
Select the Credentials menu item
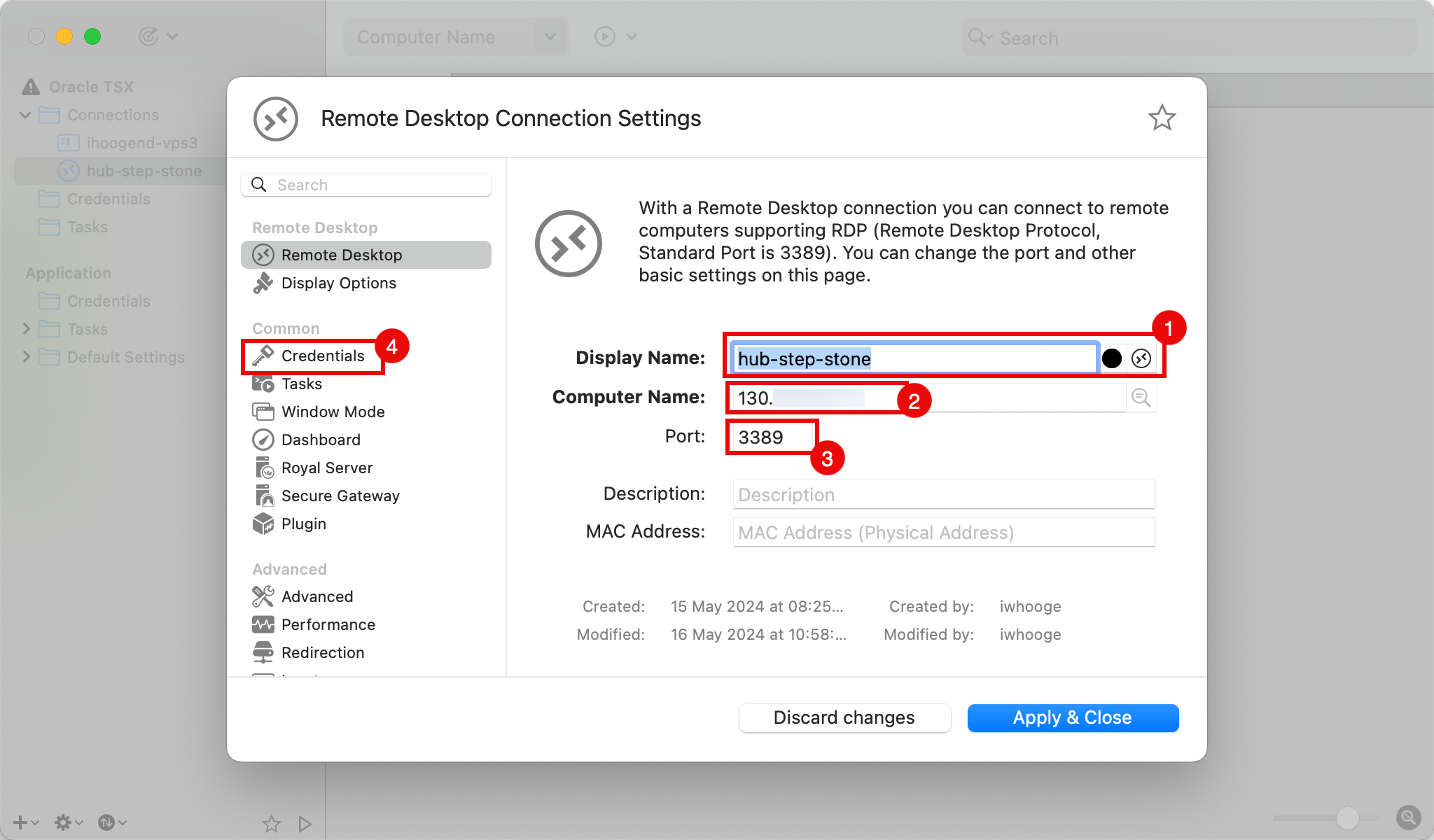pos(322,355)
